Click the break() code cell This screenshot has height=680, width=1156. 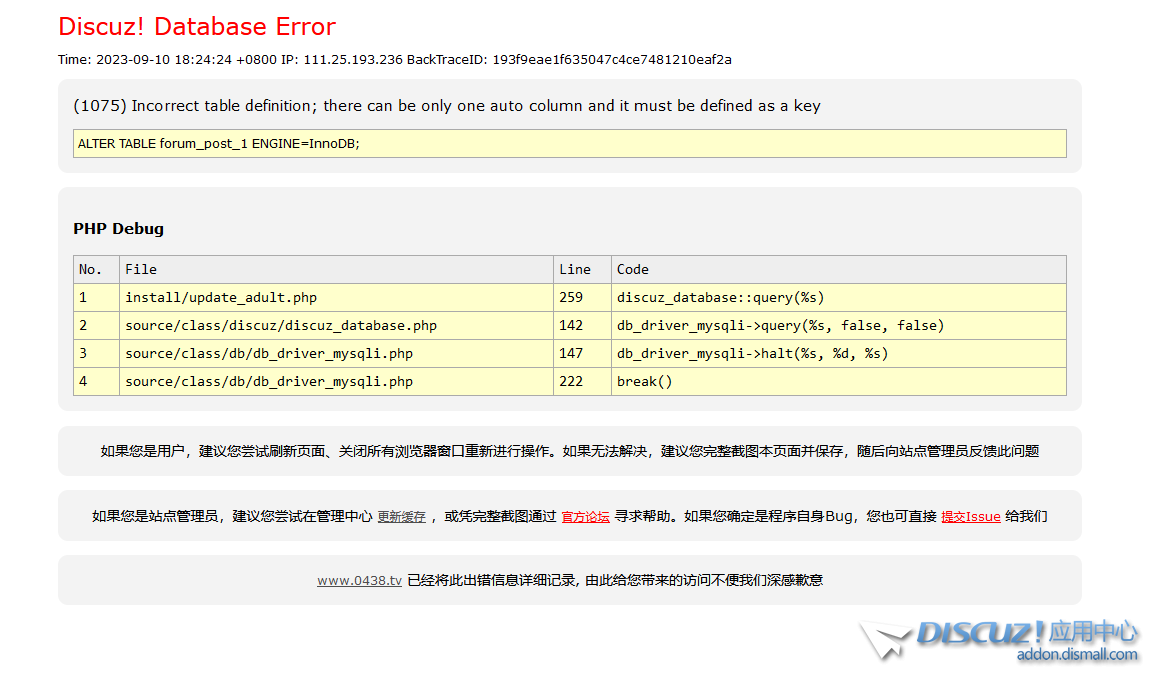pyautogui.click(x=839, y=382)
